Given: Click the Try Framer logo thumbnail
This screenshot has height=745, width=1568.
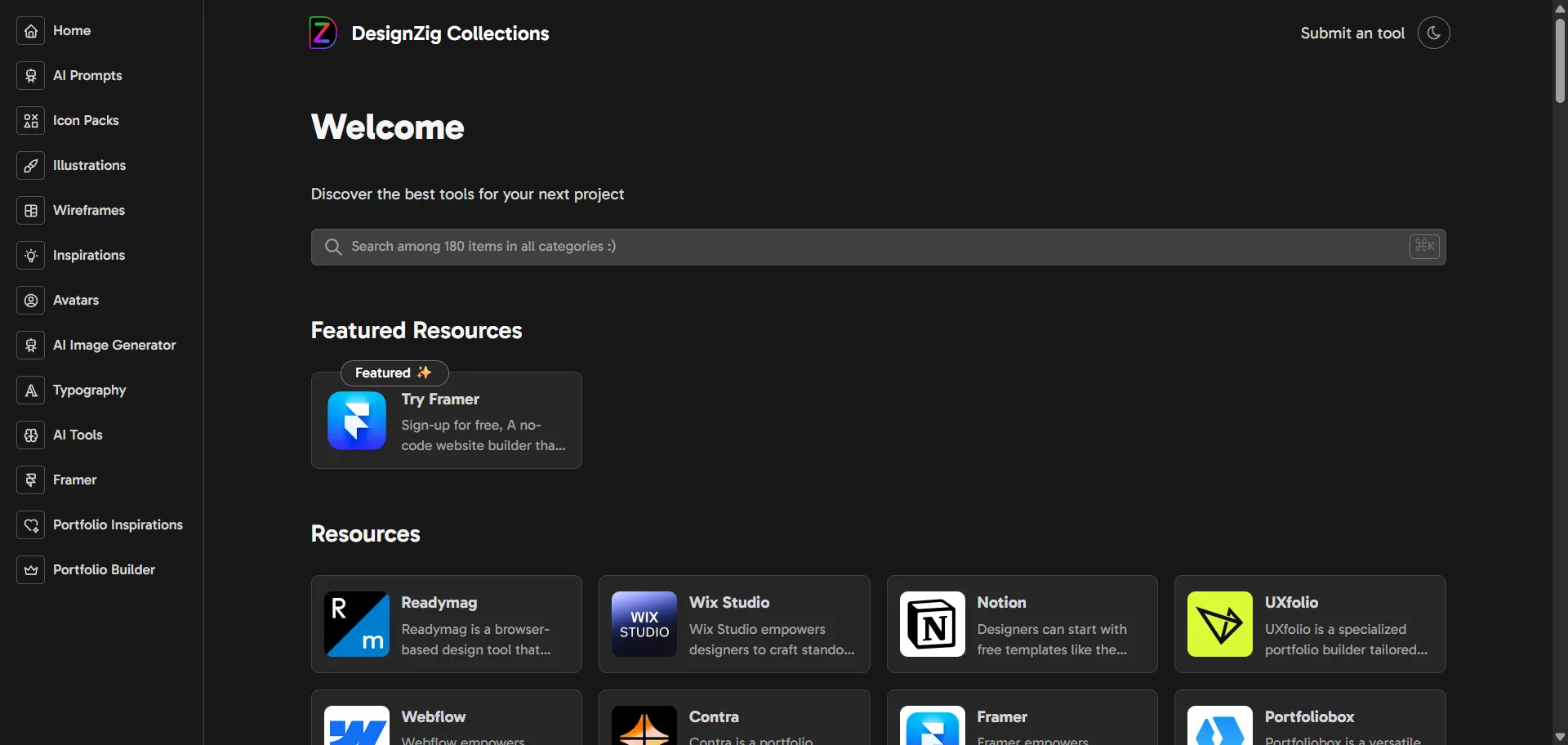Looking at the screenshot, I should coord(357,421).
